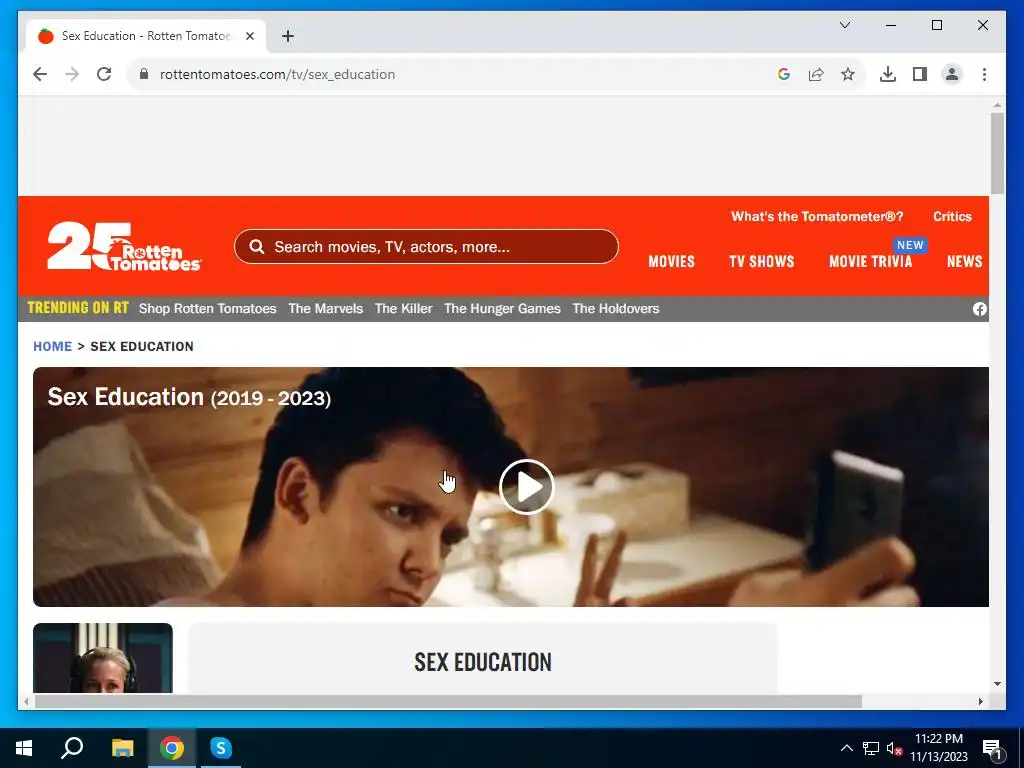This screenshot has width=1024, height=768.
Task: Open the taskbar clock and date
Action: pyautogui.click(x=939, y=748)
